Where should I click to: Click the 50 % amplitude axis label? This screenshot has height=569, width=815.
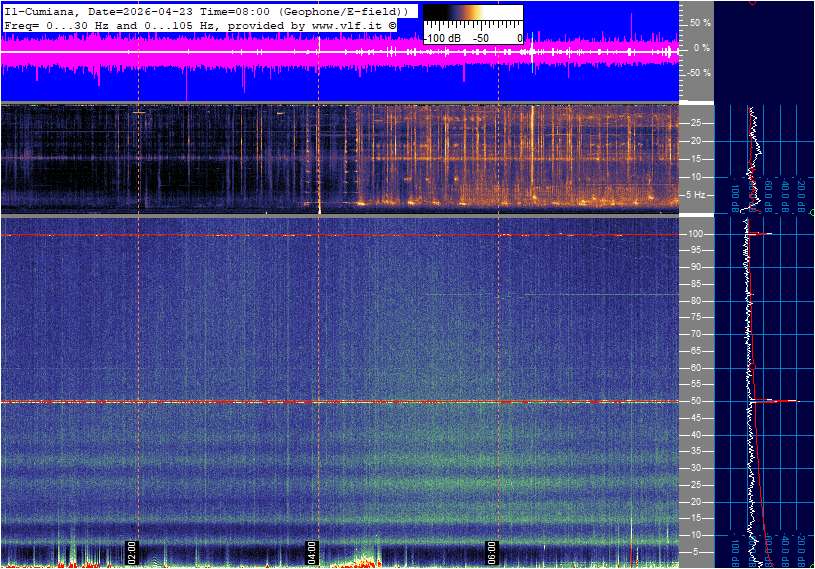700,22
